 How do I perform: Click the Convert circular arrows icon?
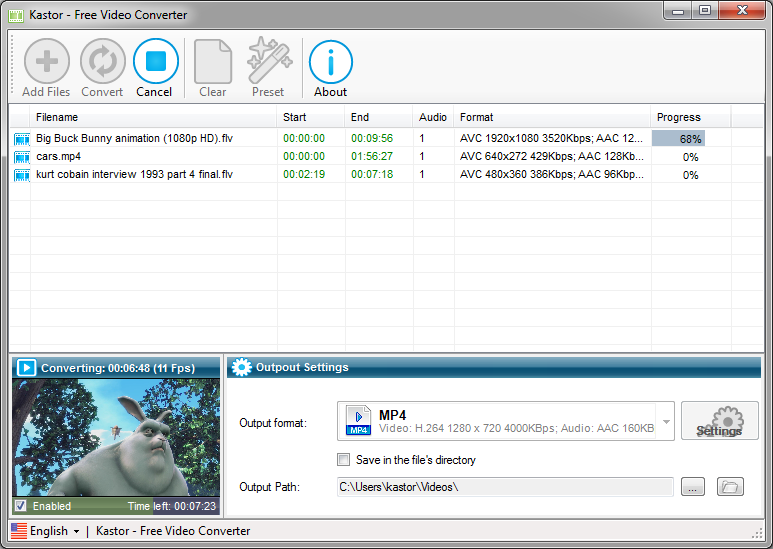[103, 61]
